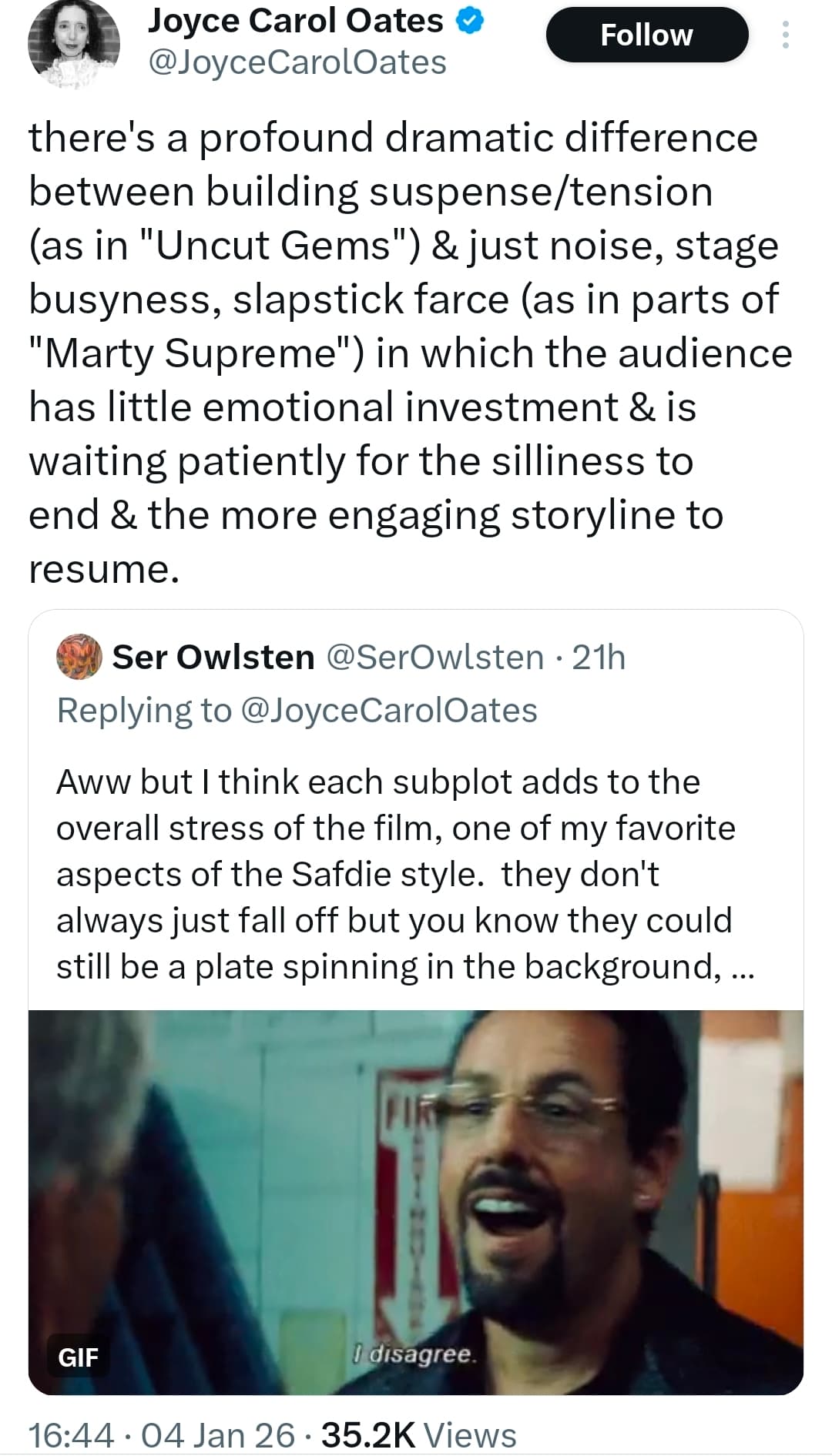The image size is (832, 1456).
Task: Open the three-dot more options menu
Action: coord(785,35)
